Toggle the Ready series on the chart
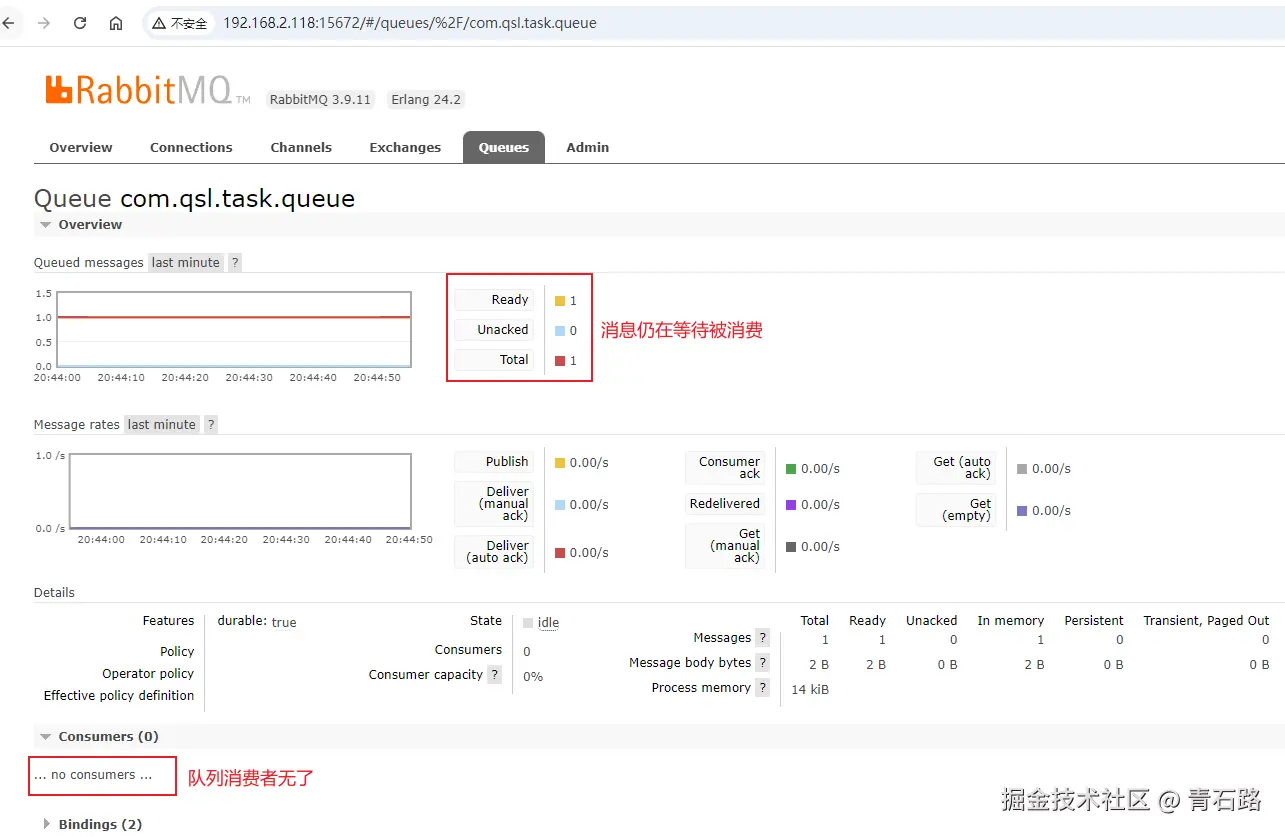Screen dimensions: 1285x837 click(x=494, y=299)
